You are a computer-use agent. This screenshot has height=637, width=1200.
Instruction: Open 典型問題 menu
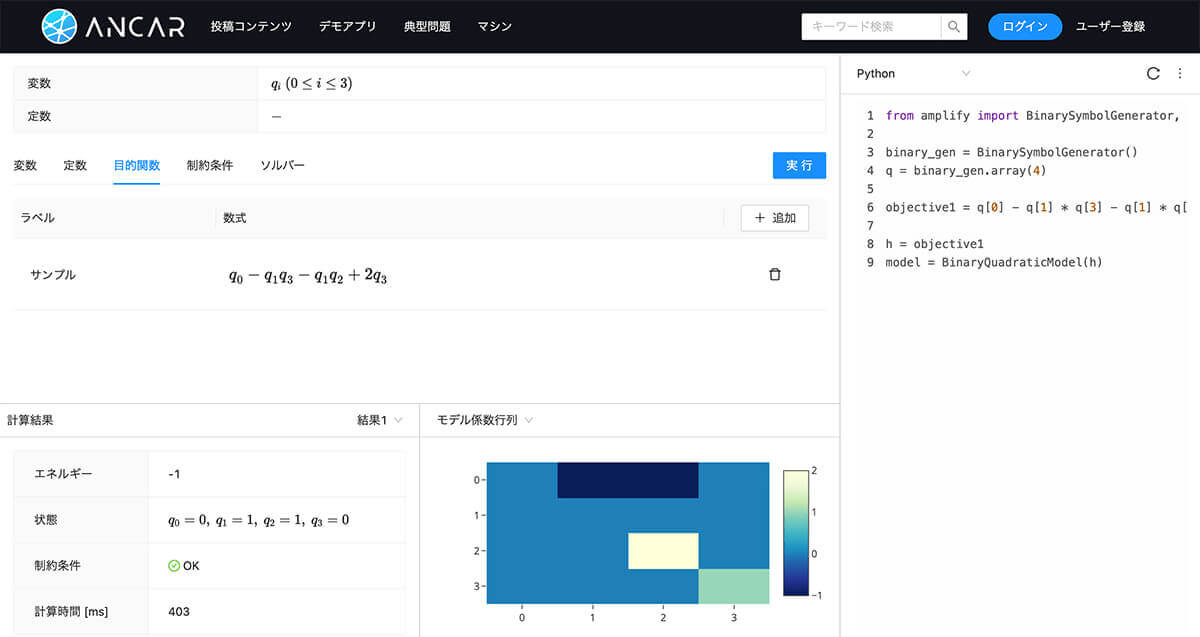427,27
